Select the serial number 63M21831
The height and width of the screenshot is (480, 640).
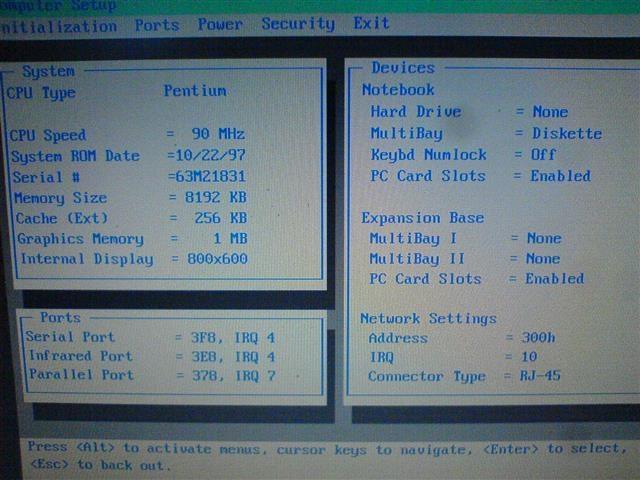click(210, 176)
